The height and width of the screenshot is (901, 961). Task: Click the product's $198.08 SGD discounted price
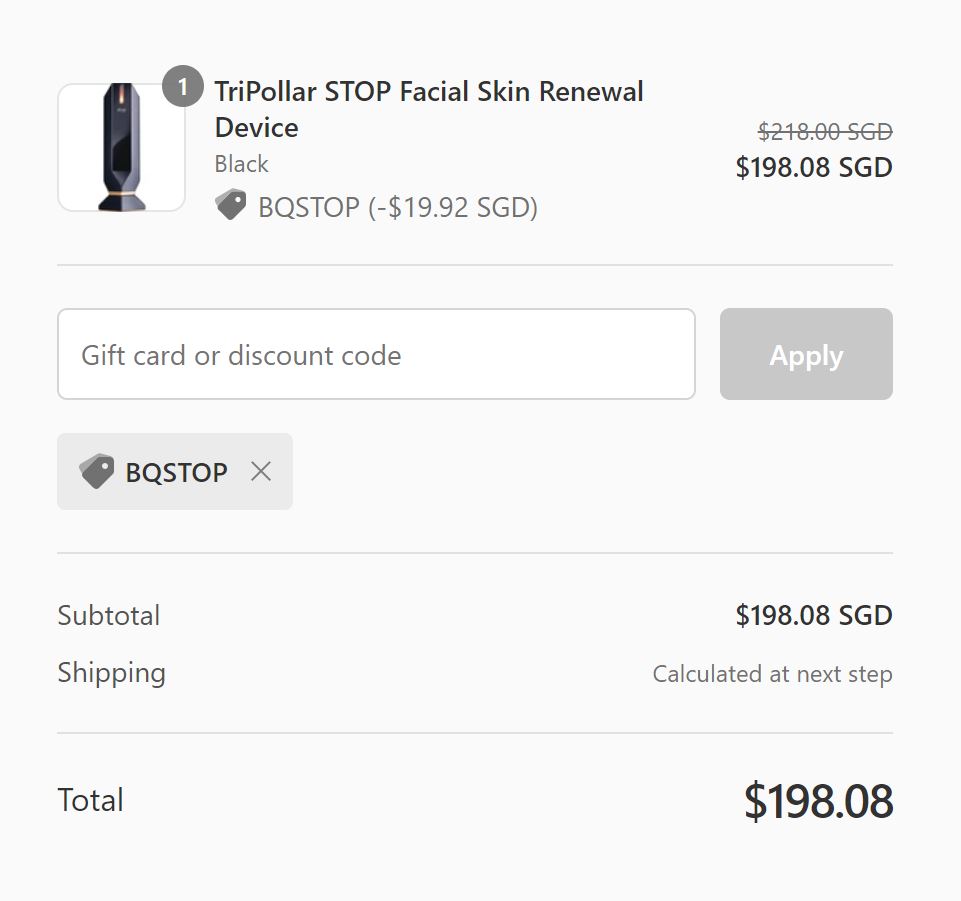813,167
